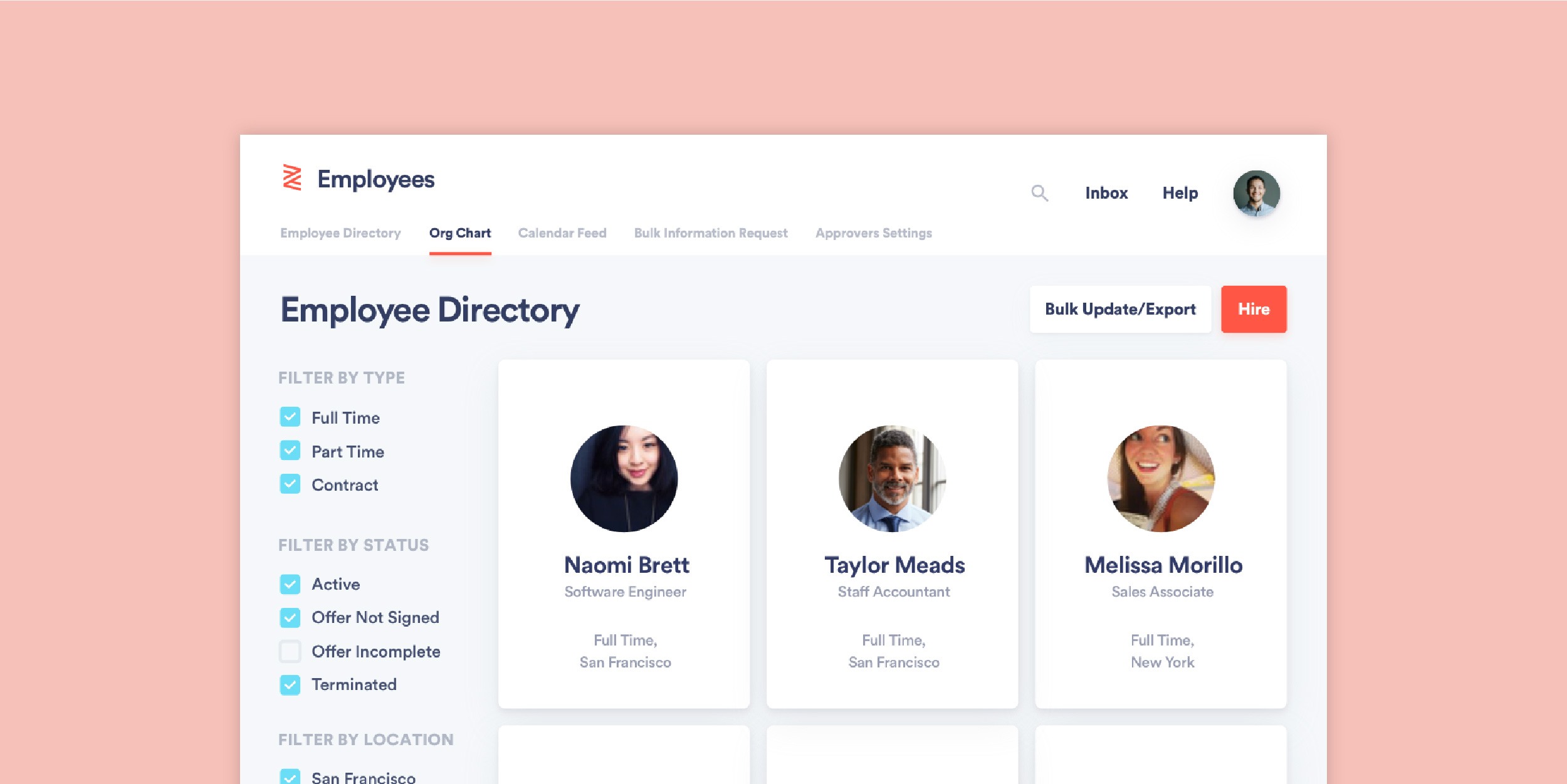Viewport: 1567px width, 784px height.
Task: Enable the Offer Incomplete status filter
Action: [x=290, y=651]
